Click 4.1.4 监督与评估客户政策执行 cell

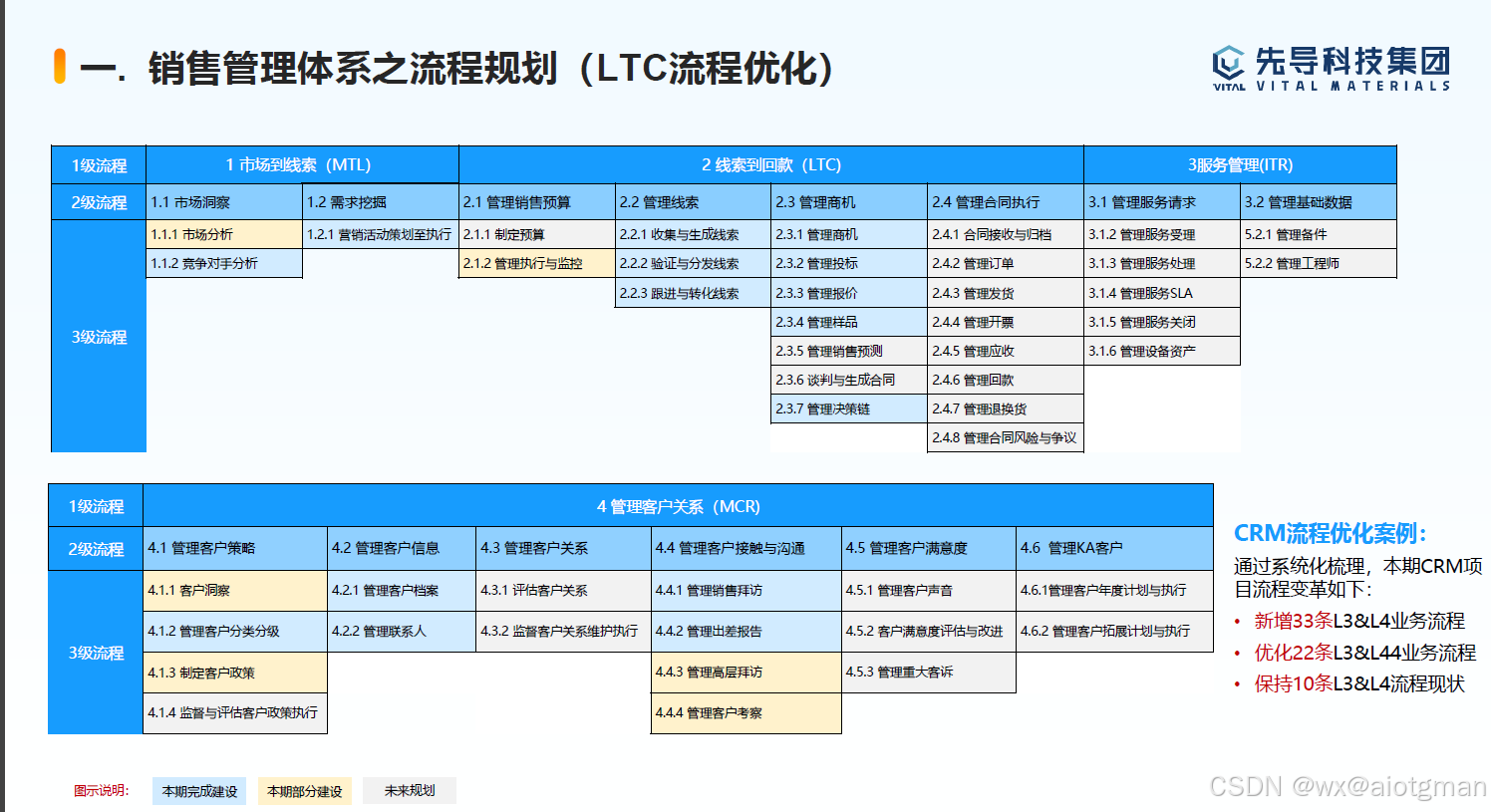tap(235, 712)
